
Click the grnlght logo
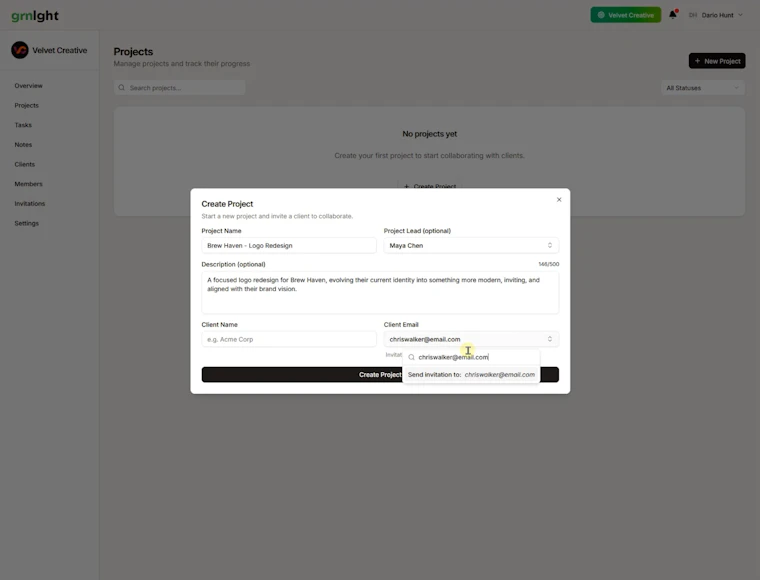(x=35, y=16)
